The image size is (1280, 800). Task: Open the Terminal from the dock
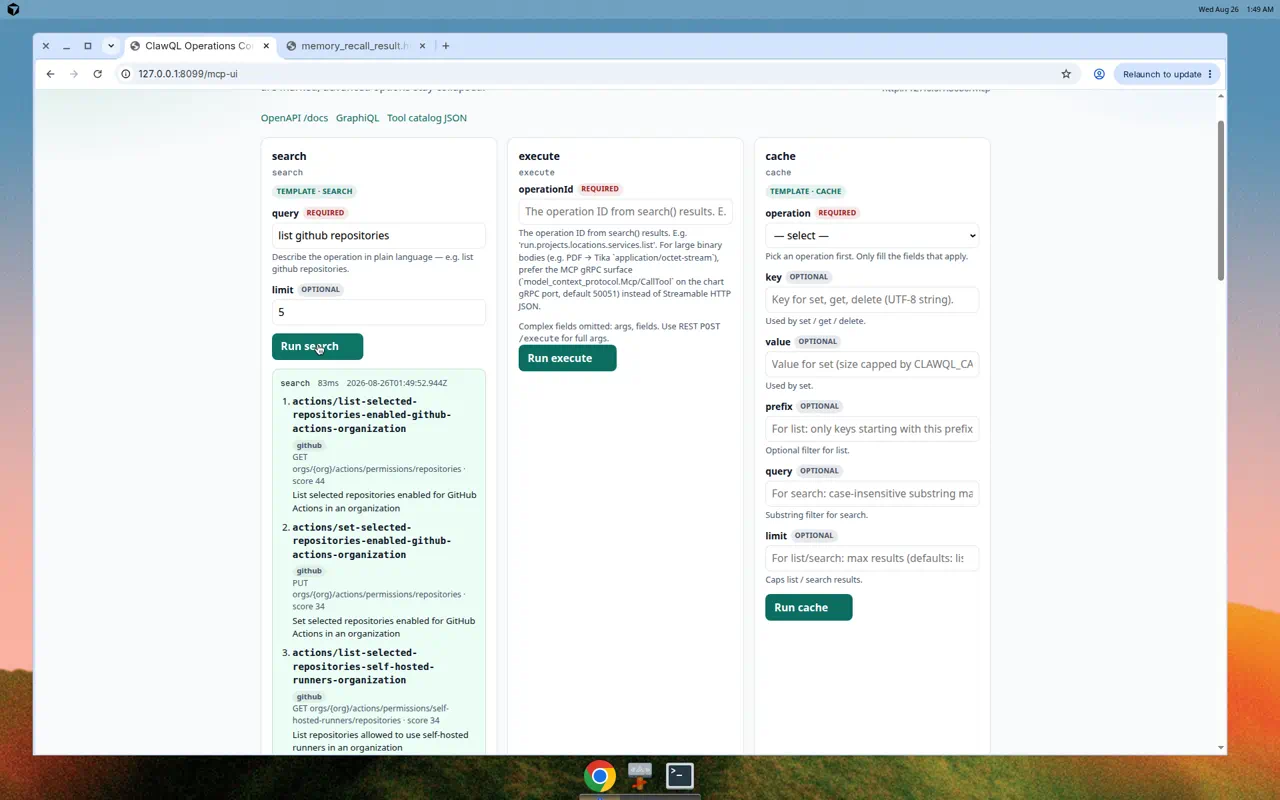[680, 776]
